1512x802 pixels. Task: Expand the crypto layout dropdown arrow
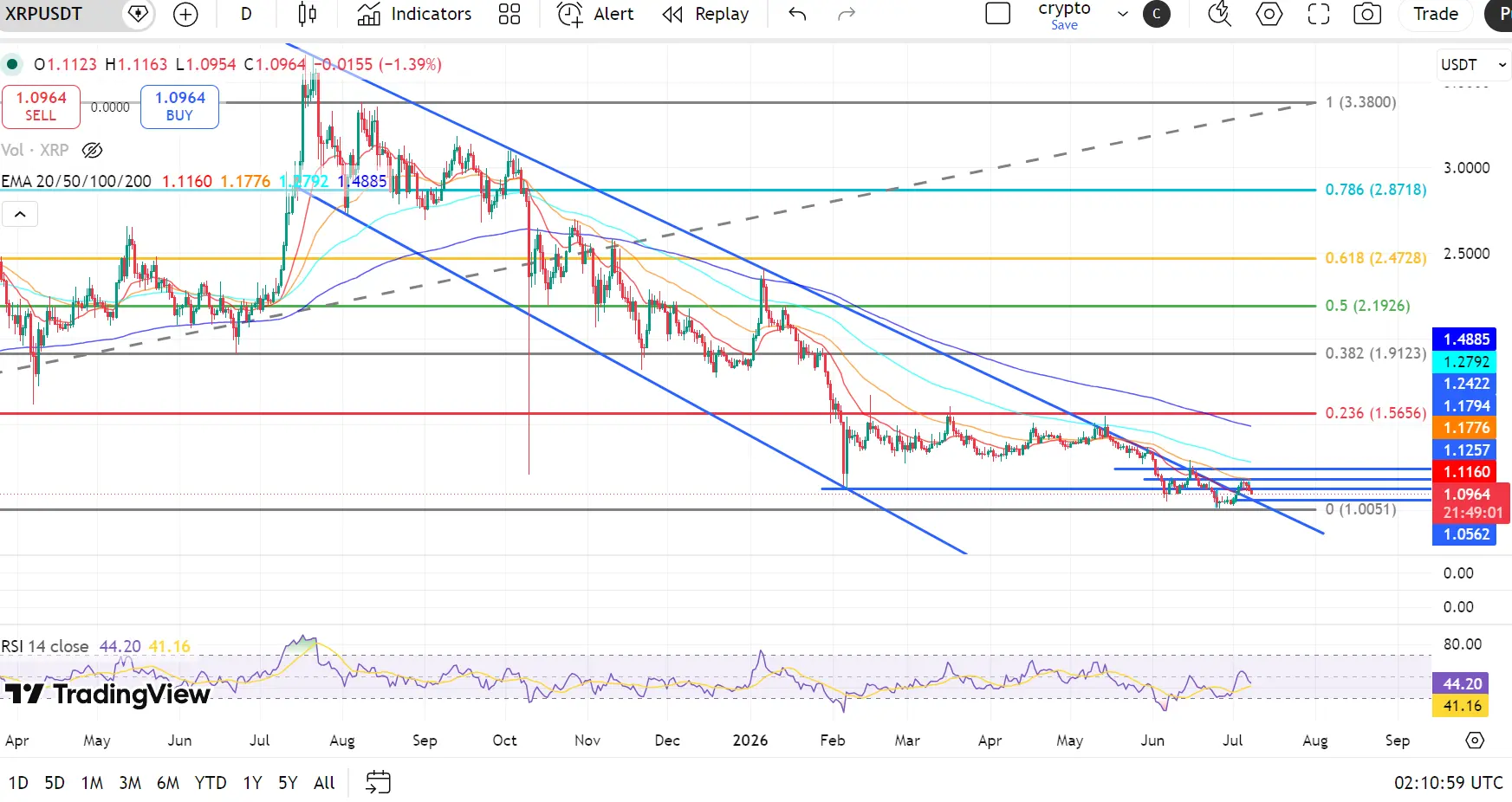[x=1123, y=14]
